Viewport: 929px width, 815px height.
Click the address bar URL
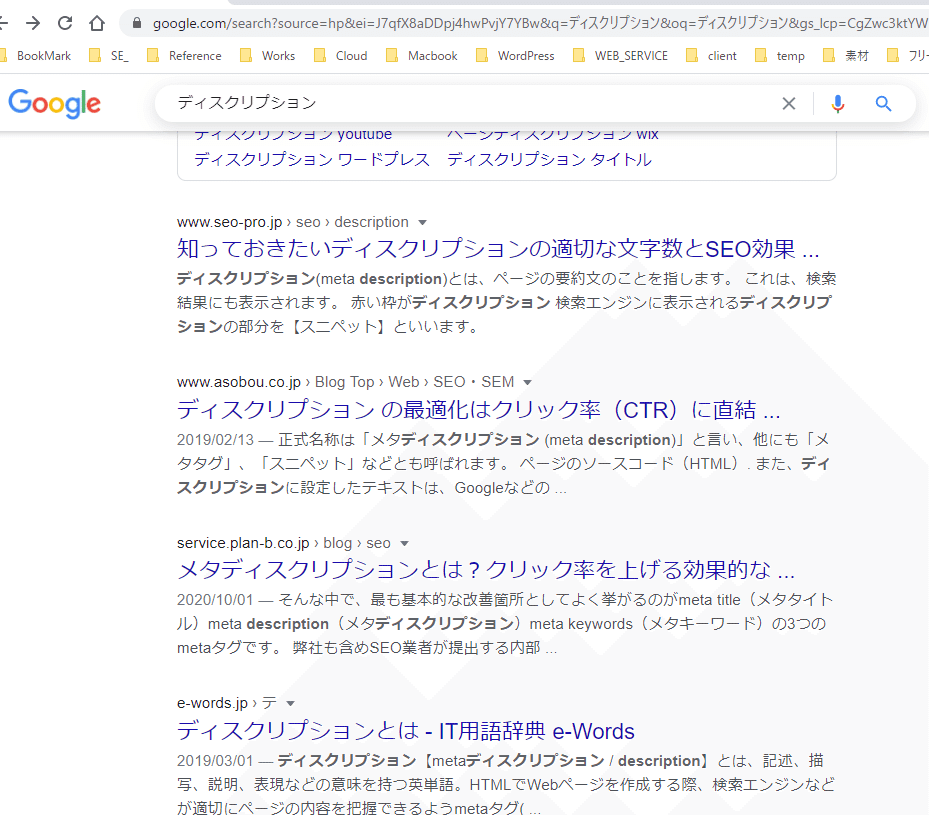[539, 23]
